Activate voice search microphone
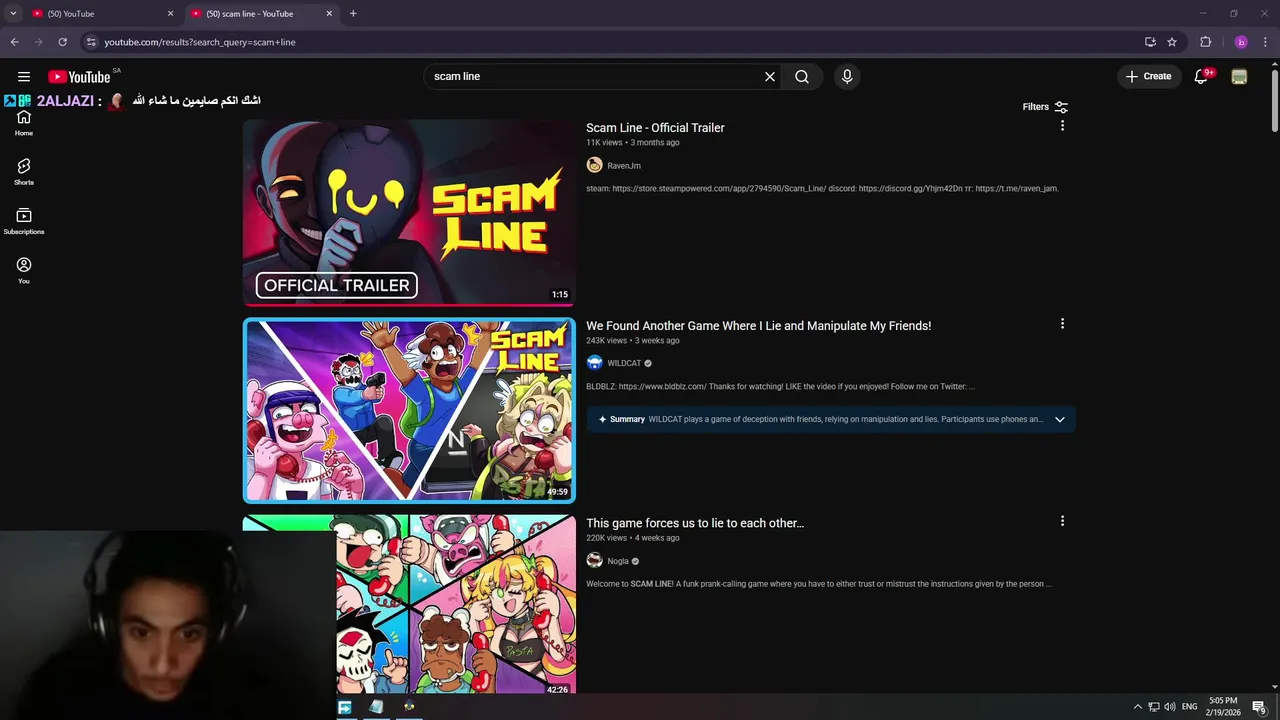The width and height of the screenshot is (1280, 720). [847, 77]
